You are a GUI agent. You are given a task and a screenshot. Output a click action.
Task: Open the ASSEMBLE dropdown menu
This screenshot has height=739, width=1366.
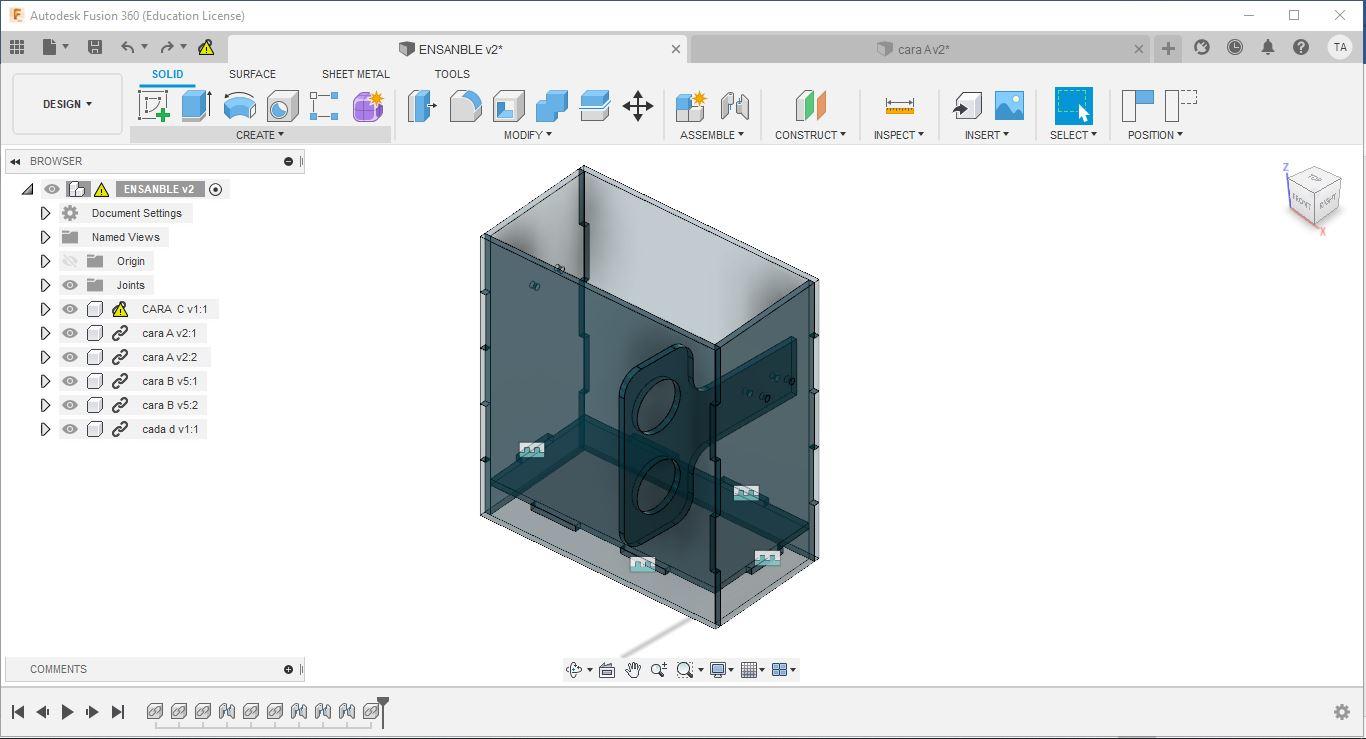[x=712, y=135]
